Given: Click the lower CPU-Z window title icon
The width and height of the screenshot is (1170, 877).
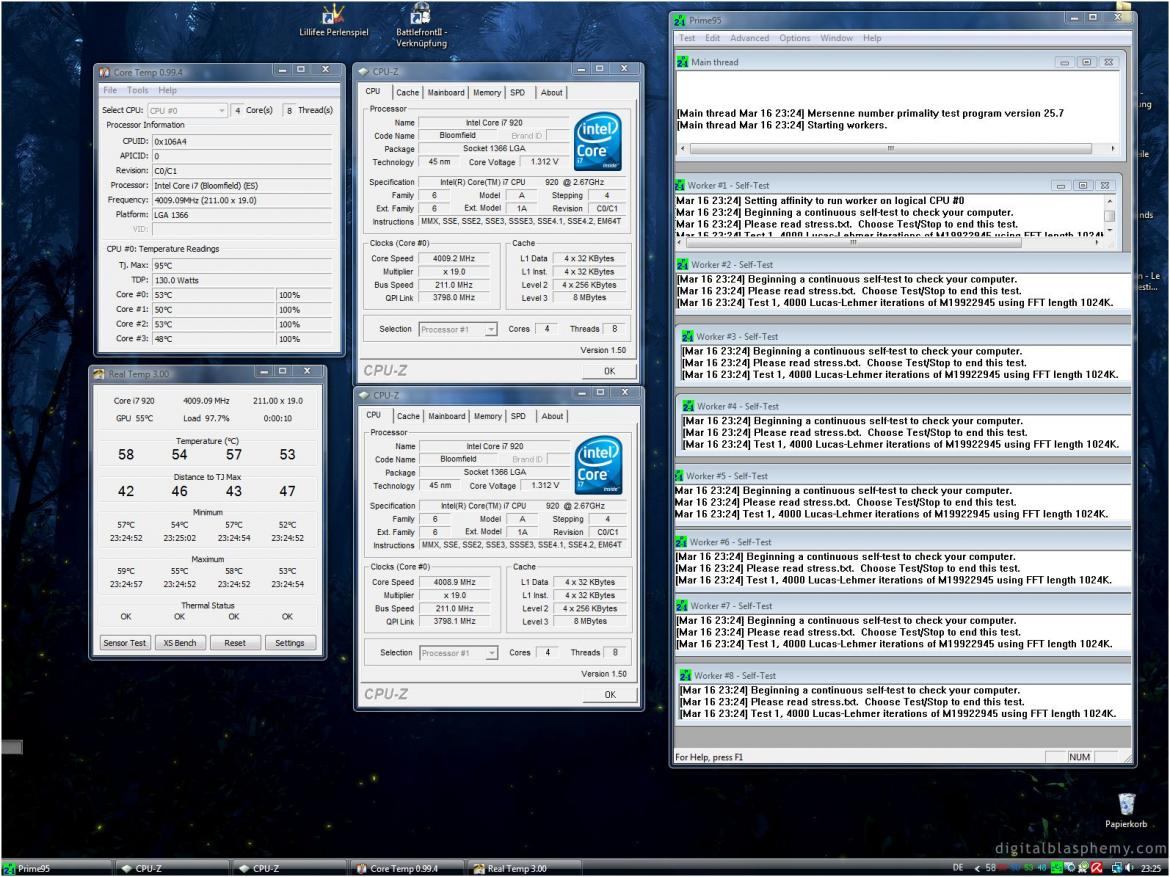Looking at the screenshot, I should [x=364, y=395].
